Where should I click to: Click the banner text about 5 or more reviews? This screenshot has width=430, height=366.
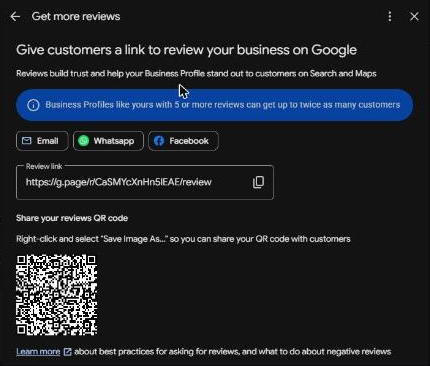coord(223,105)
